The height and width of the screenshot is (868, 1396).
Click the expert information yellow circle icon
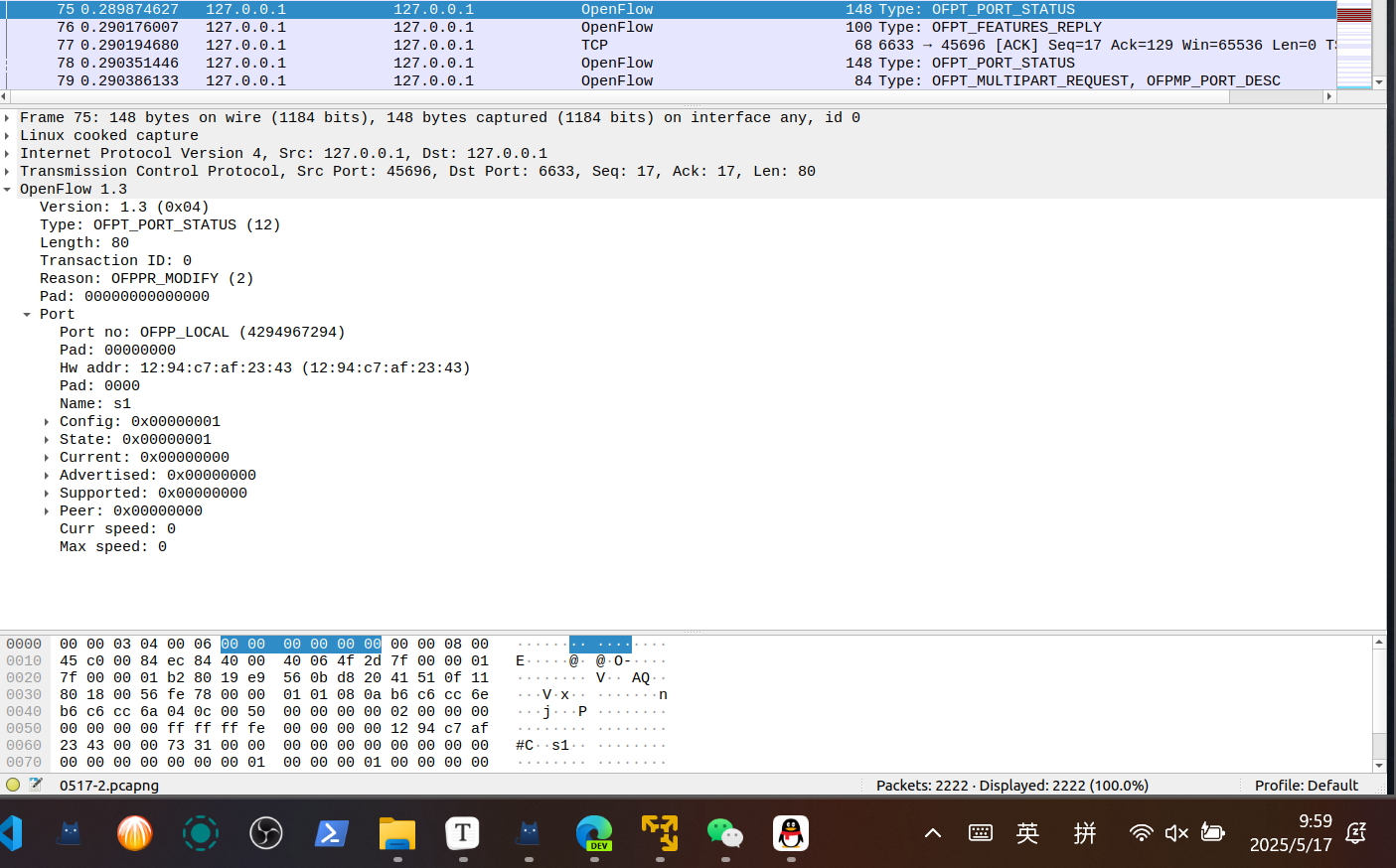(13, 785)
